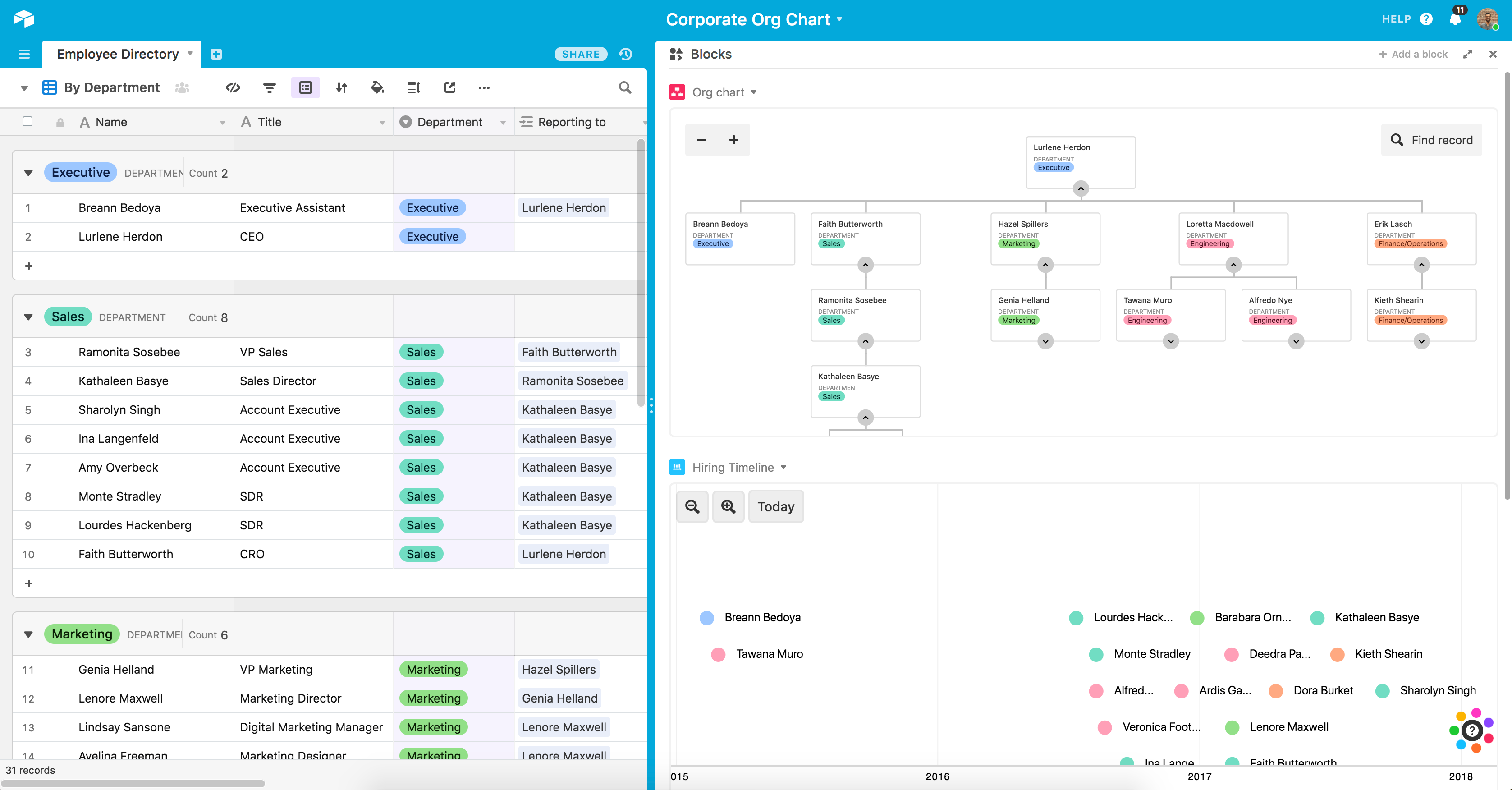Image resolution: width=1512 pixels, height=790 pixels.
Task: Toggle the Executive department collapse arrow
Action: pyautogui.click(x=28, y=172)
